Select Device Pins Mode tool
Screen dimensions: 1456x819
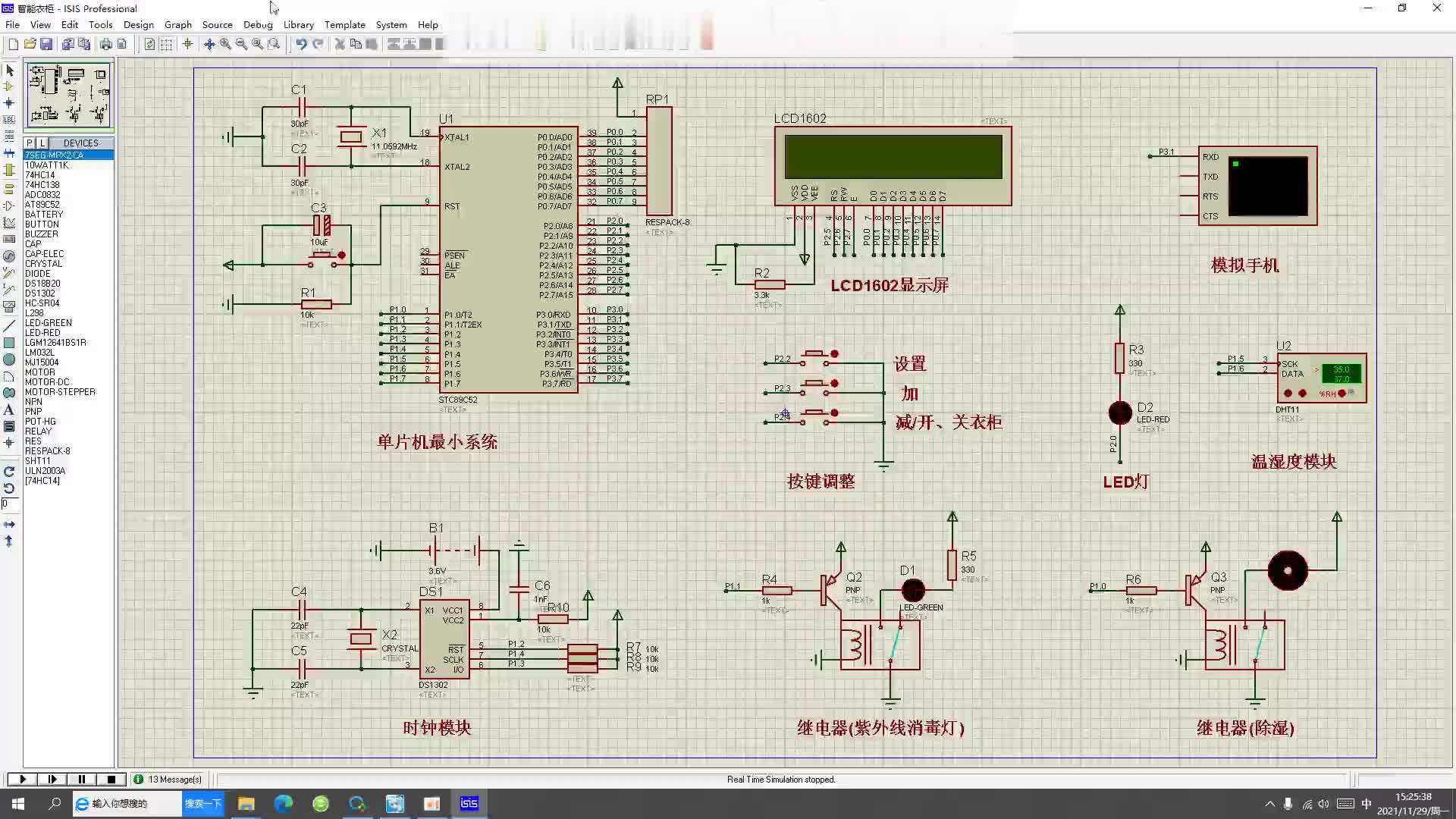coord(10,206)
